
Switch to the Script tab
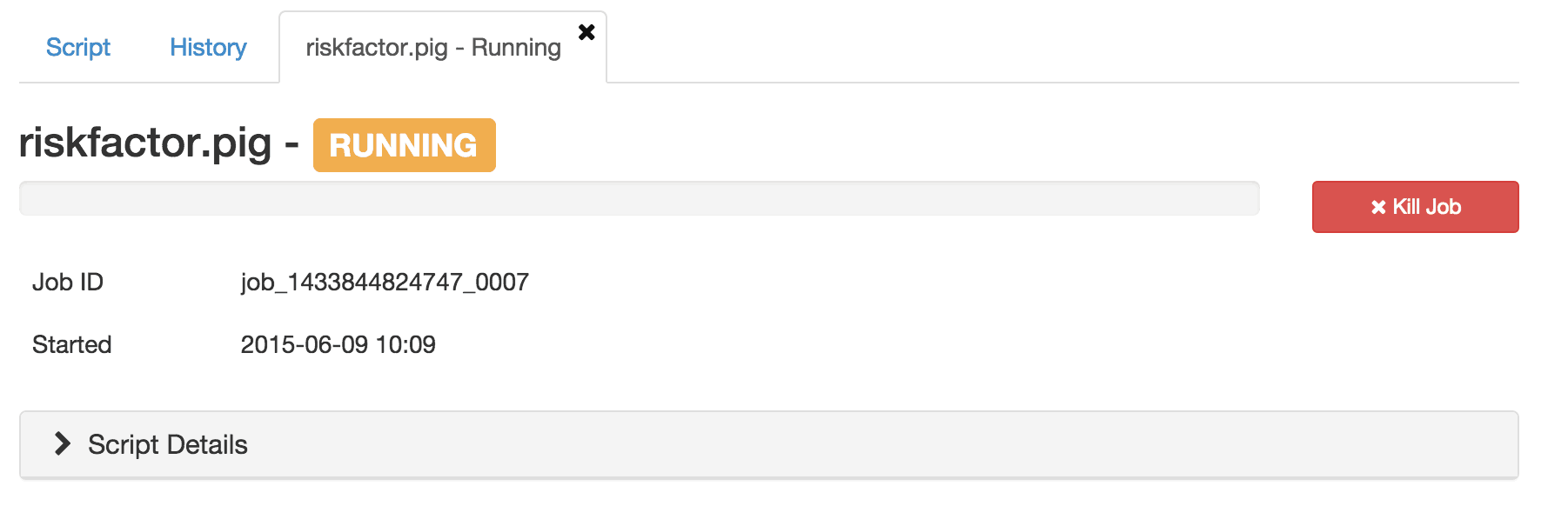78,47
